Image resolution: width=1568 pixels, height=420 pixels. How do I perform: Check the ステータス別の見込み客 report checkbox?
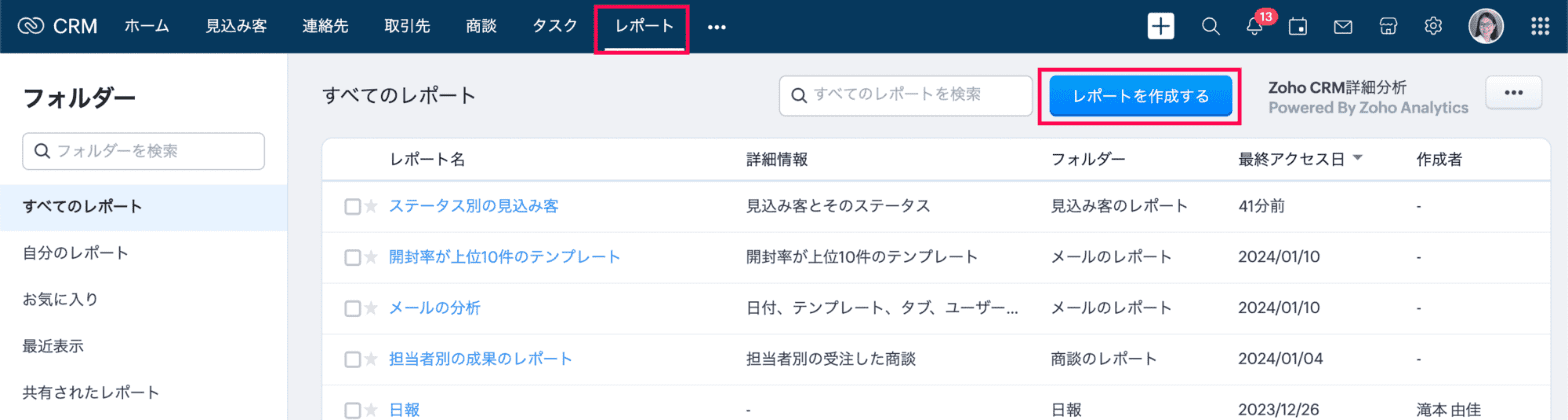352,206
